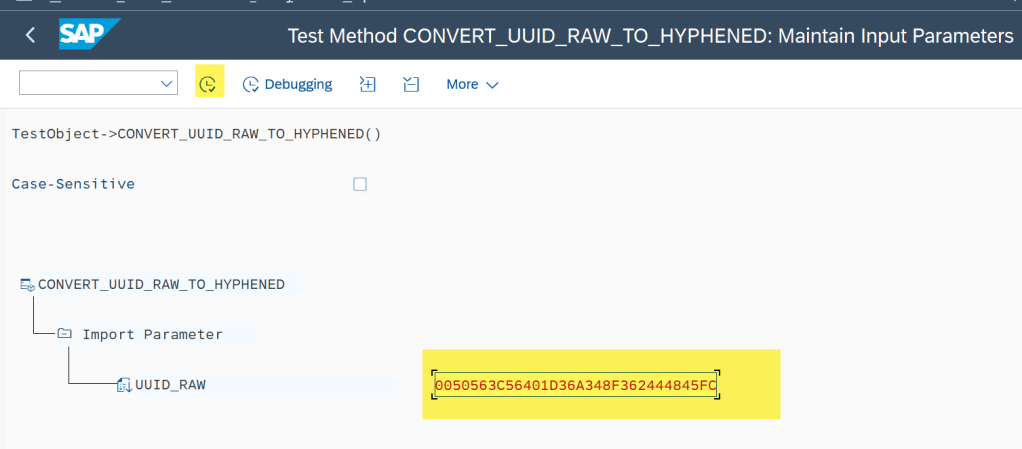
Task: Click the collapse-all icon before More
Action: coord(411,84)
